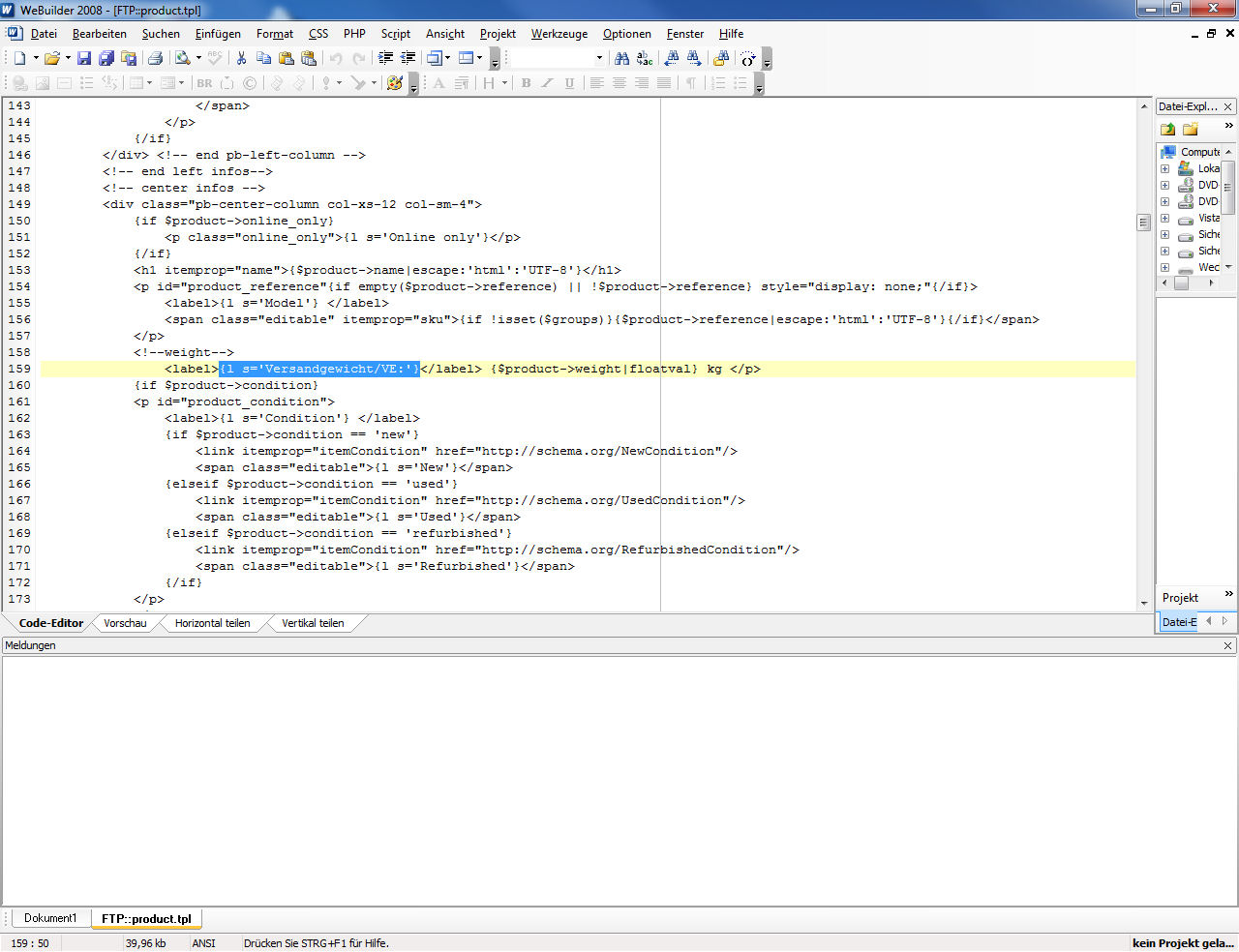Screen dimensions: 1239x952
Task: Expand the Wec drive node
Action: tap(1165, 267)
